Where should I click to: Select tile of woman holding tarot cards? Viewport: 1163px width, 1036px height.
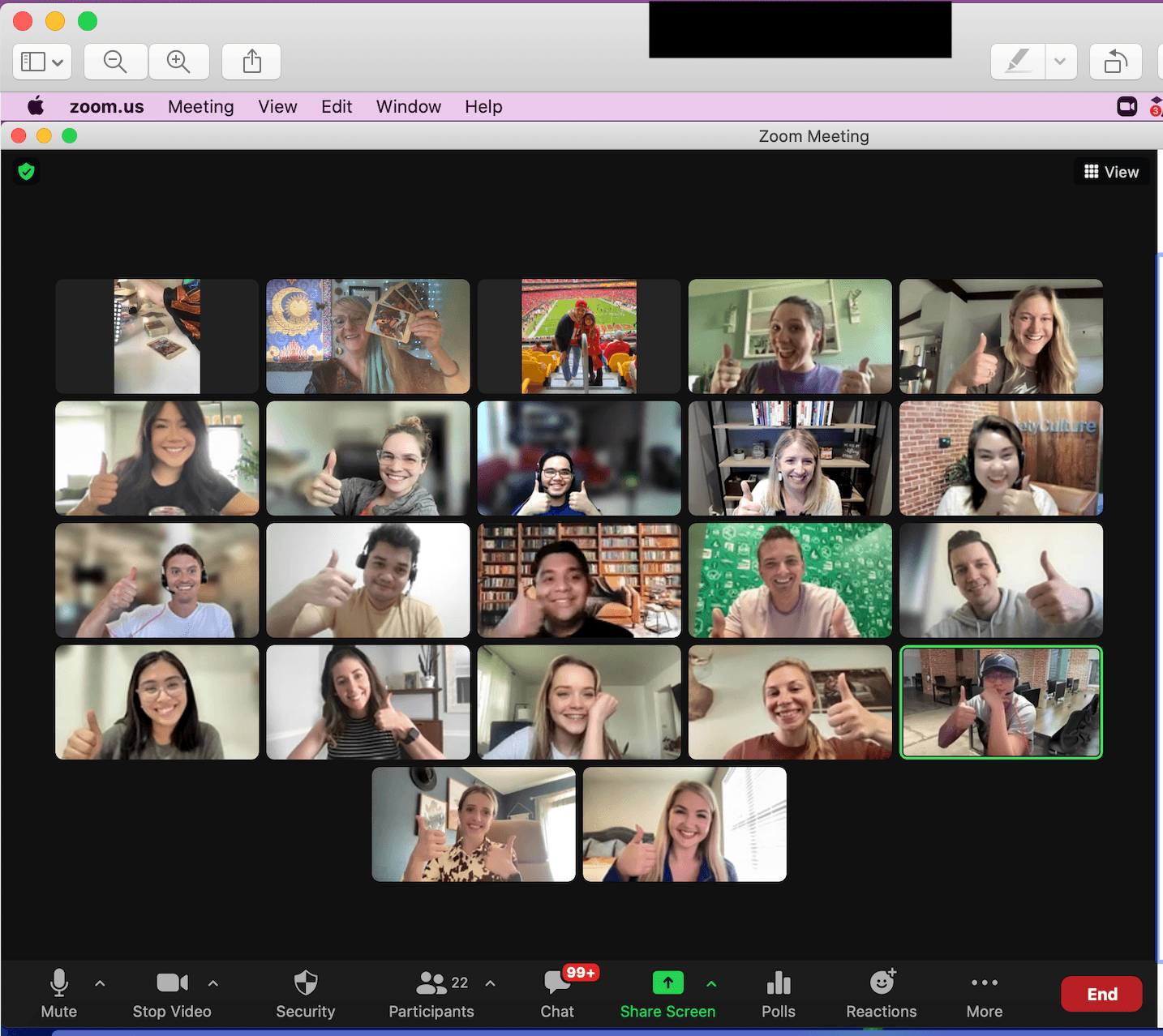[368, 336]
